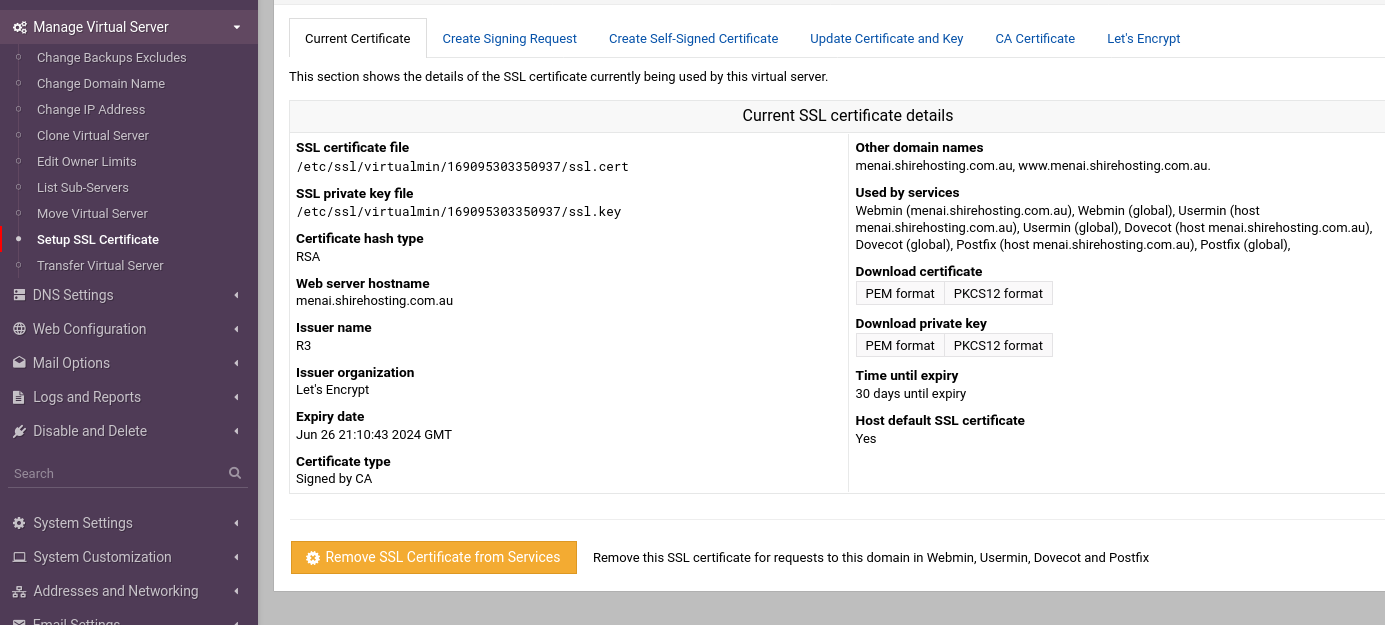Download private key in PKCS12 format

click(x=998, y=345)
